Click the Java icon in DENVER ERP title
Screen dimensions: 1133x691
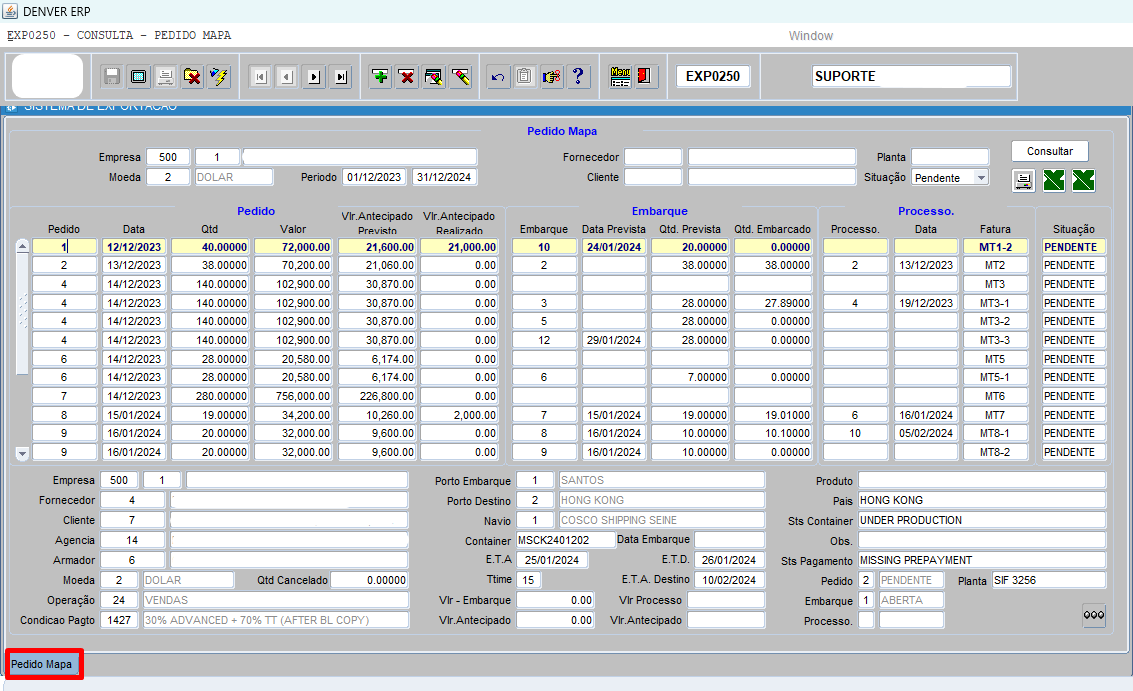click(x=10, y=11)
